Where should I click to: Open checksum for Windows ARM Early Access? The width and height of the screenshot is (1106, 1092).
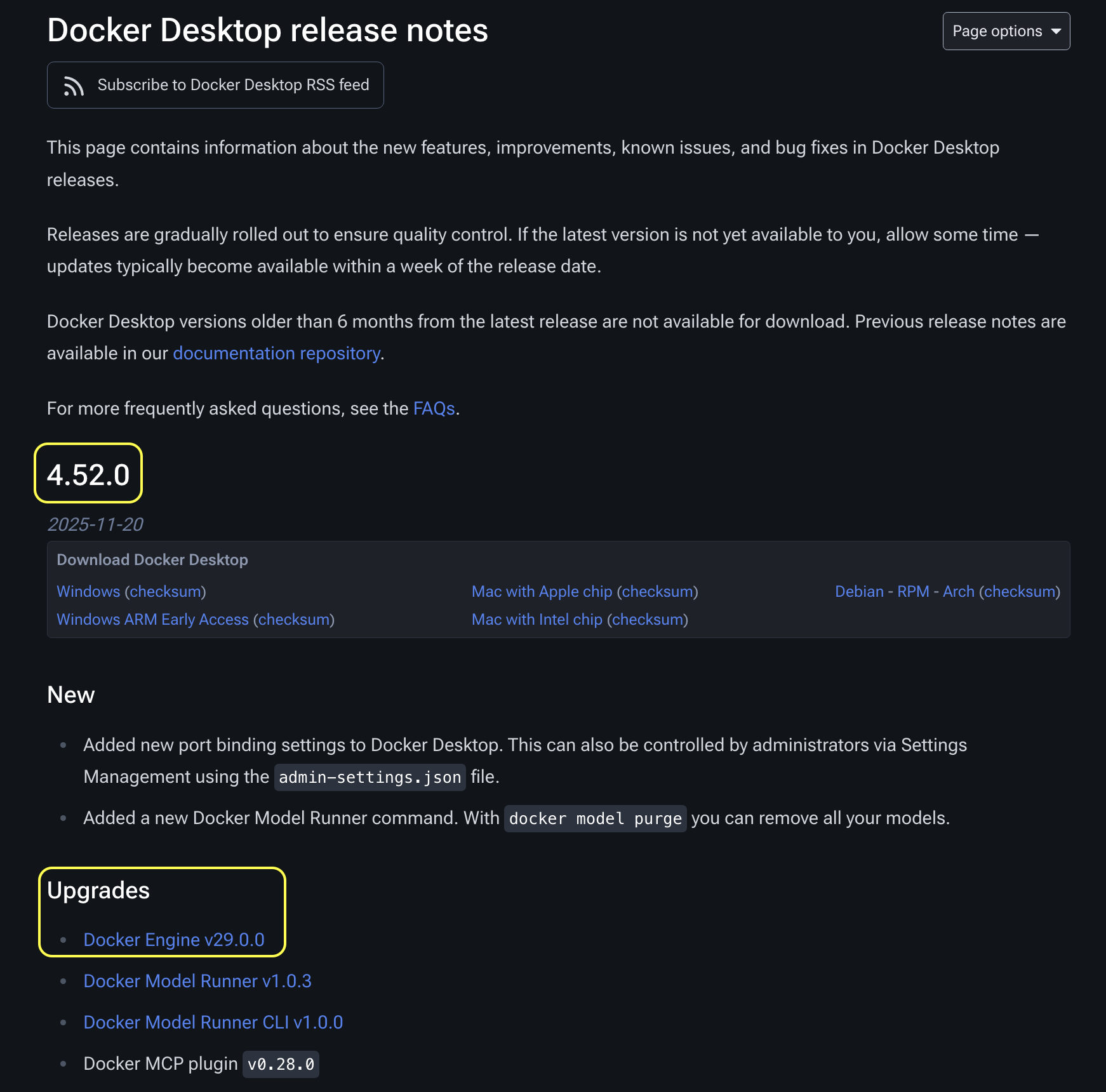(293, 620)
